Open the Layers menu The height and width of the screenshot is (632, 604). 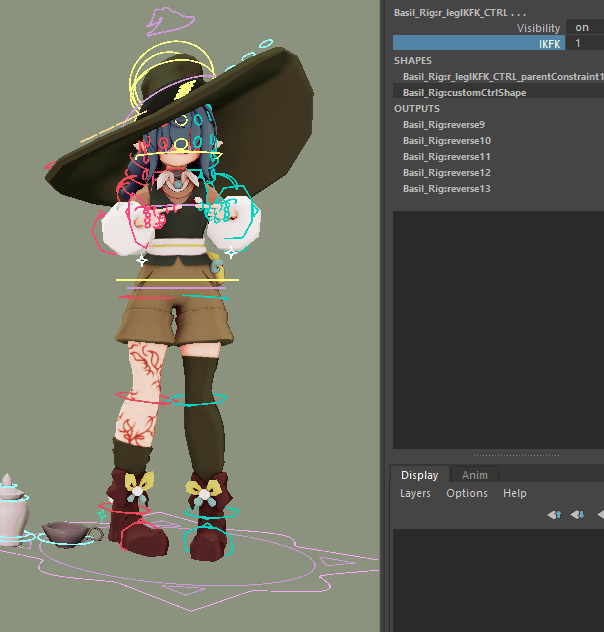(x=415, y=493)
